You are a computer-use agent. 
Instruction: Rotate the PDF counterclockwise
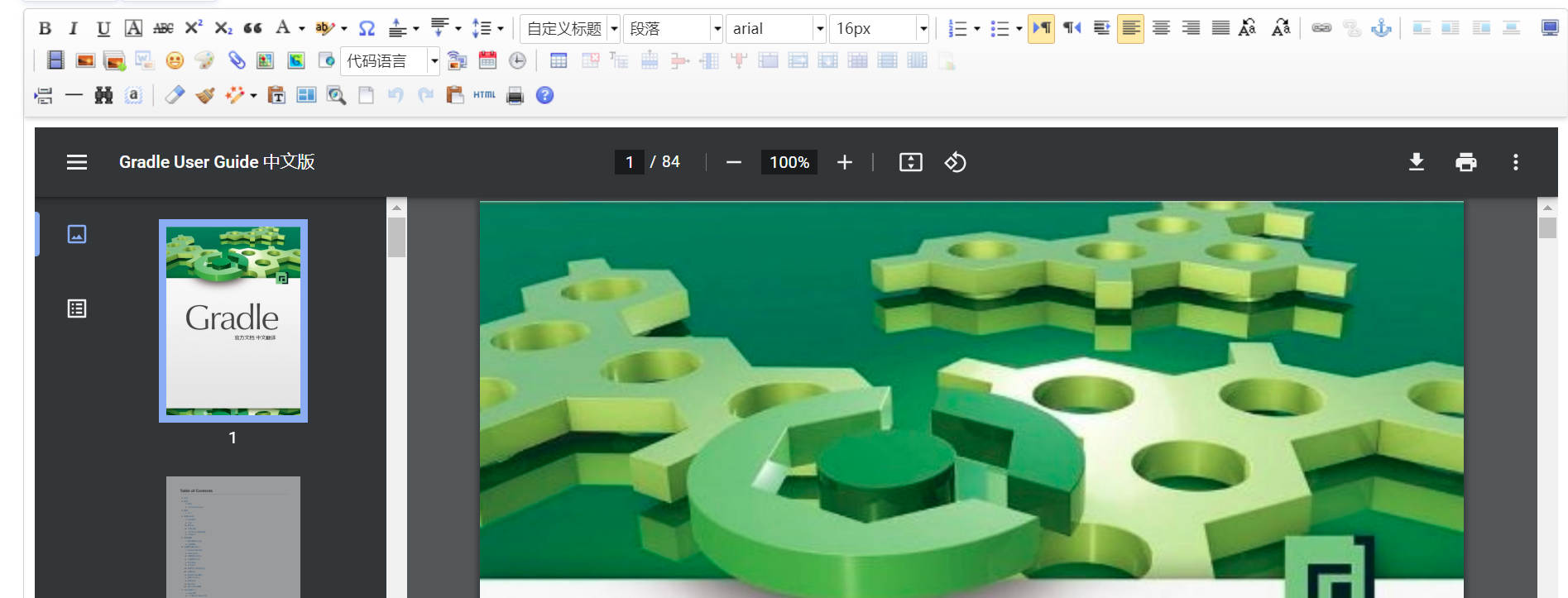tap(955, 162)
